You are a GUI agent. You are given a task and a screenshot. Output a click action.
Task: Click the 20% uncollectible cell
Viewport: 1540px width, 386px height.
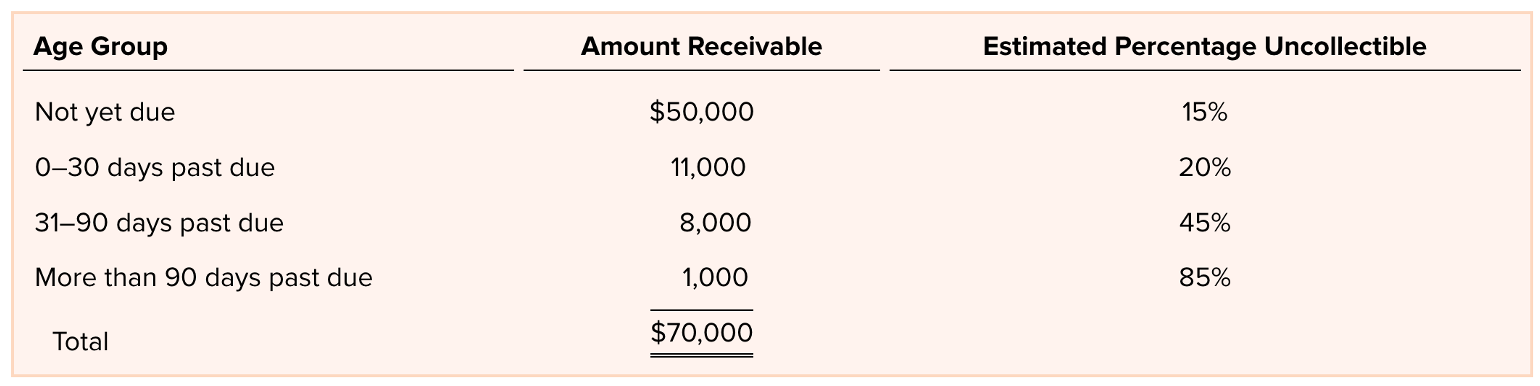(1204, 168)
